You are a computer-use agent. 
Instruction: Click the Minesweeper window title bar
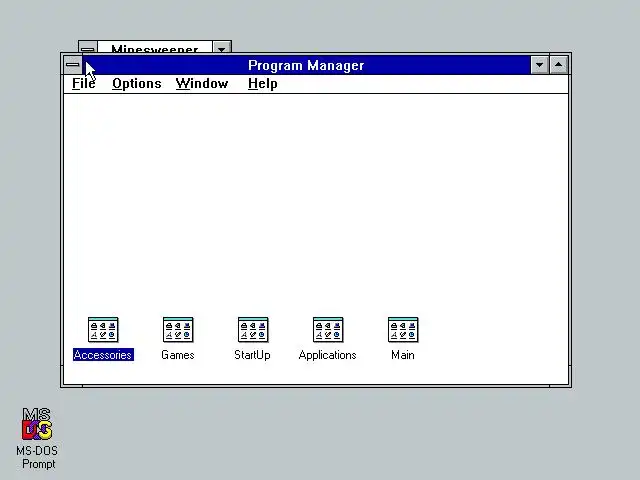click(155, 48)
